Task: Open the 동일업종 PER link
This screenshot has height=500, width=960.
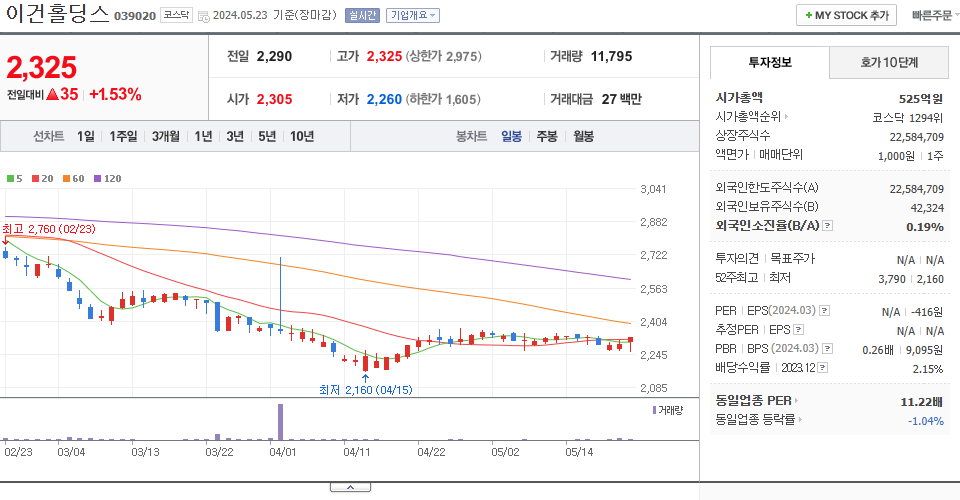Action: tap(757, 401)
